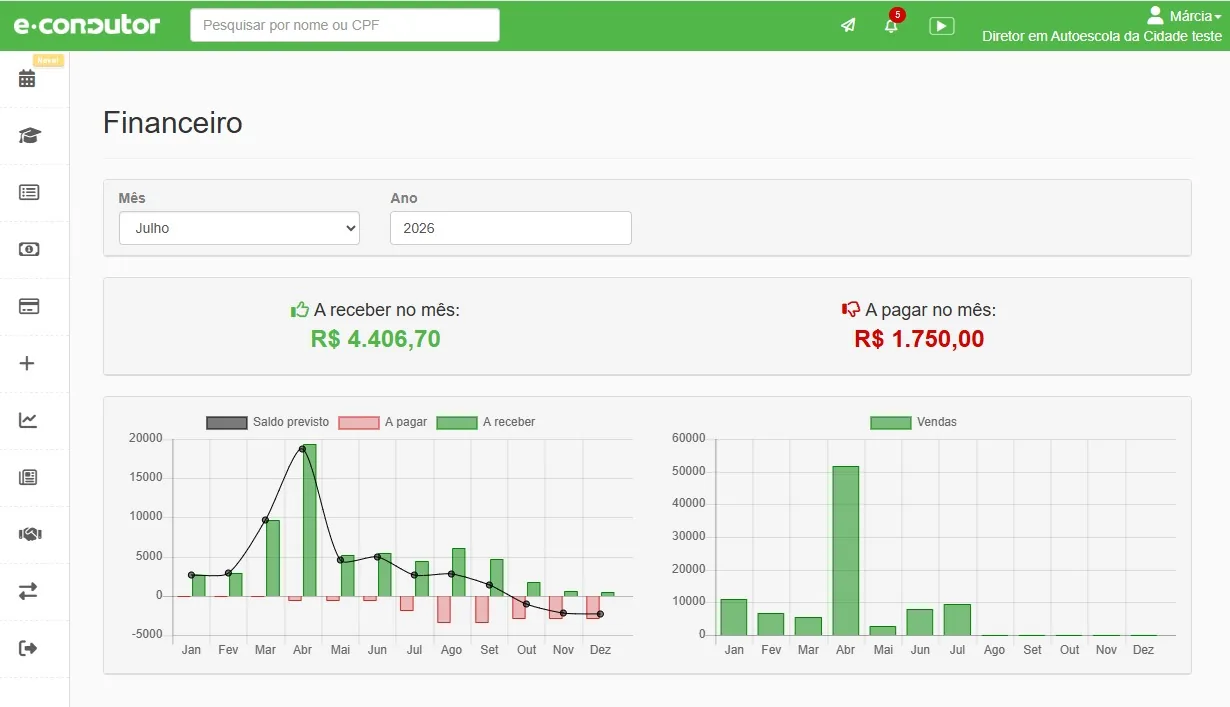1230x707 pixels.
Task: Open the Mês dropdown showing Julho
Action: (239, 228)
